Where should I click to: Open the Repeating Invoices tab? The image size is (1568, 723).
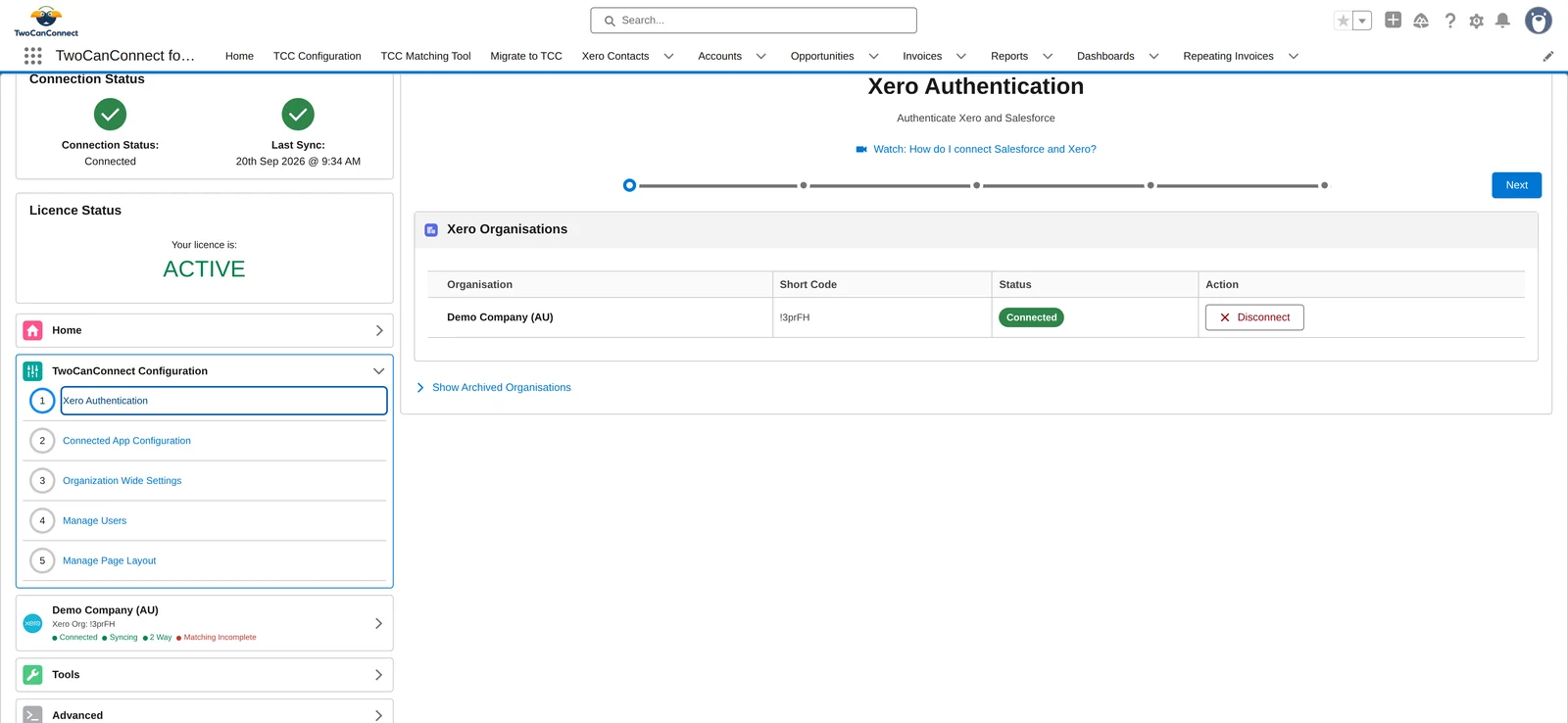pyautogui.click(x=1228, y=57)
